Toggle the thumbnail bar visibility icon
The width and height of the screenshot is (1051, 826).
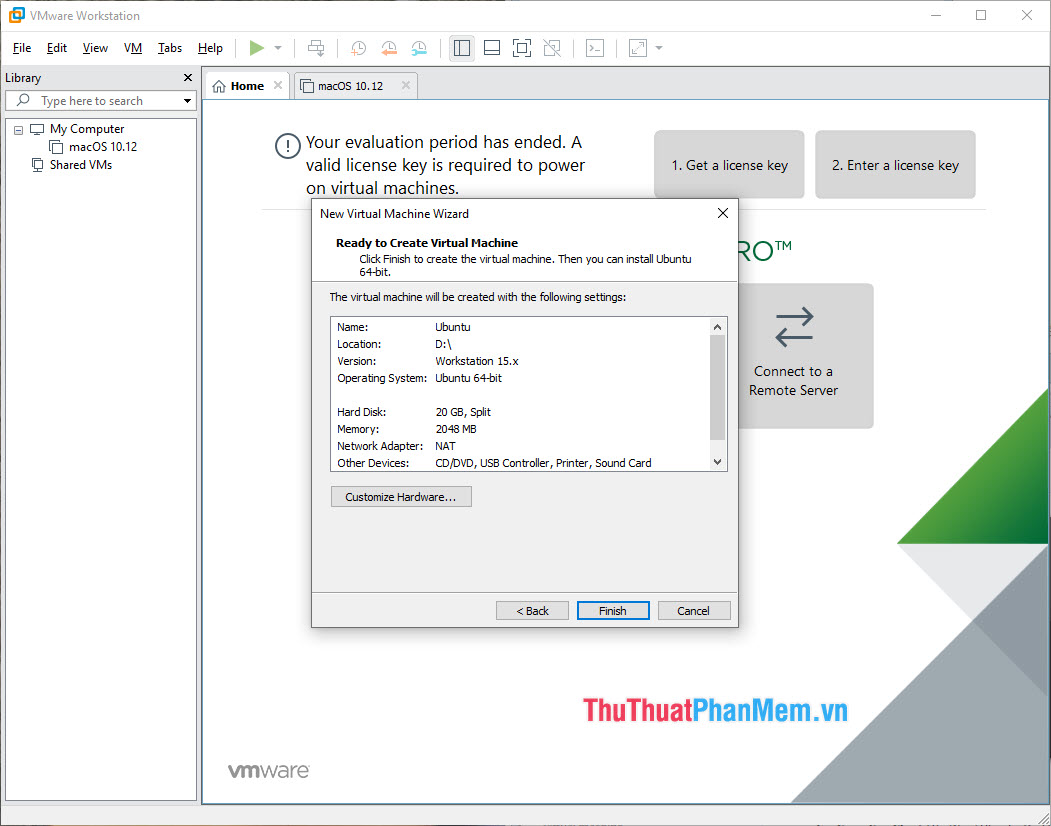tap(491, 47)
